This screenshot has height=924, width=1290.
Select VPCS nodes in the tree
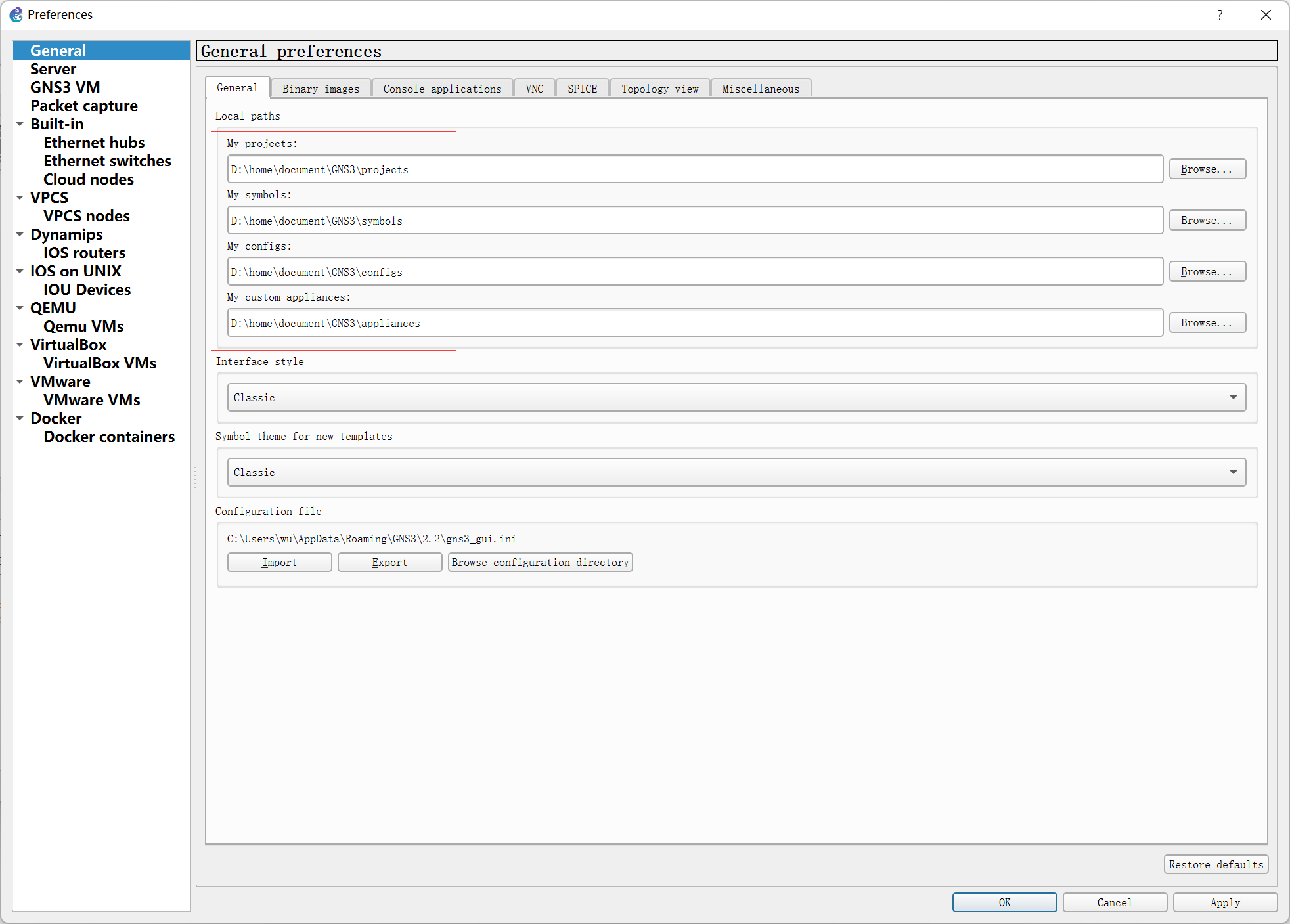pos(87,216)
